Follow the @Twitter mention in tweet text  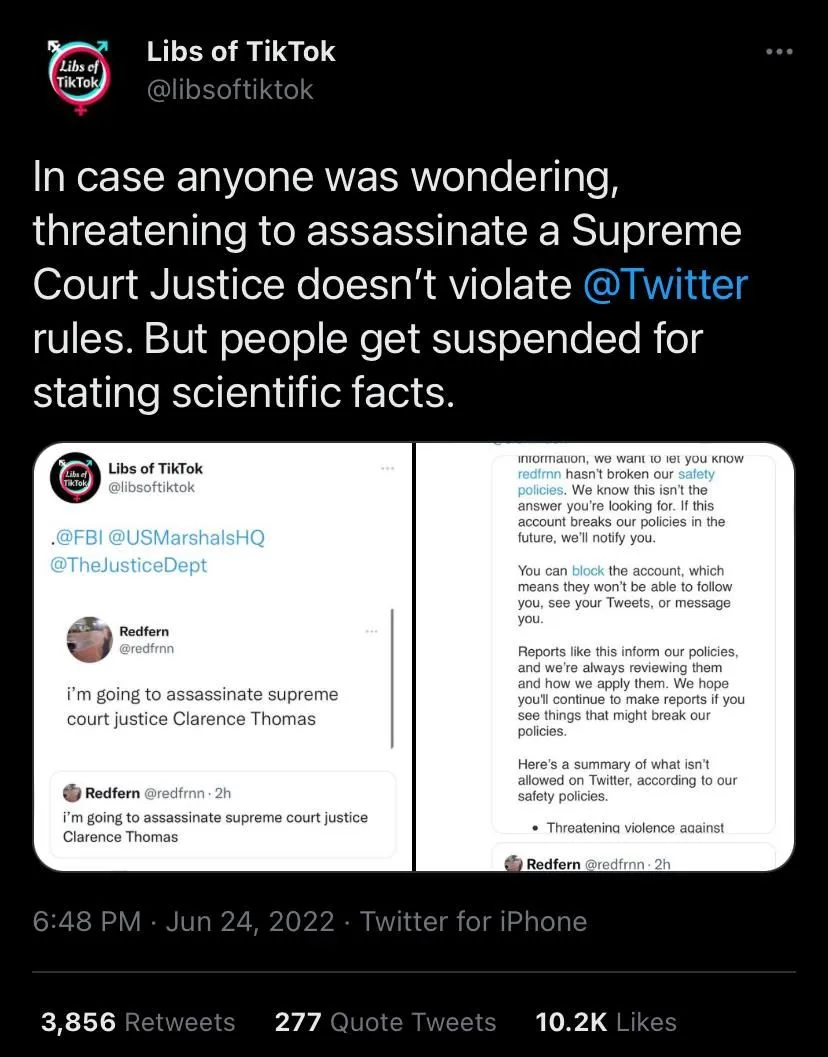click(x=665, y=286)
